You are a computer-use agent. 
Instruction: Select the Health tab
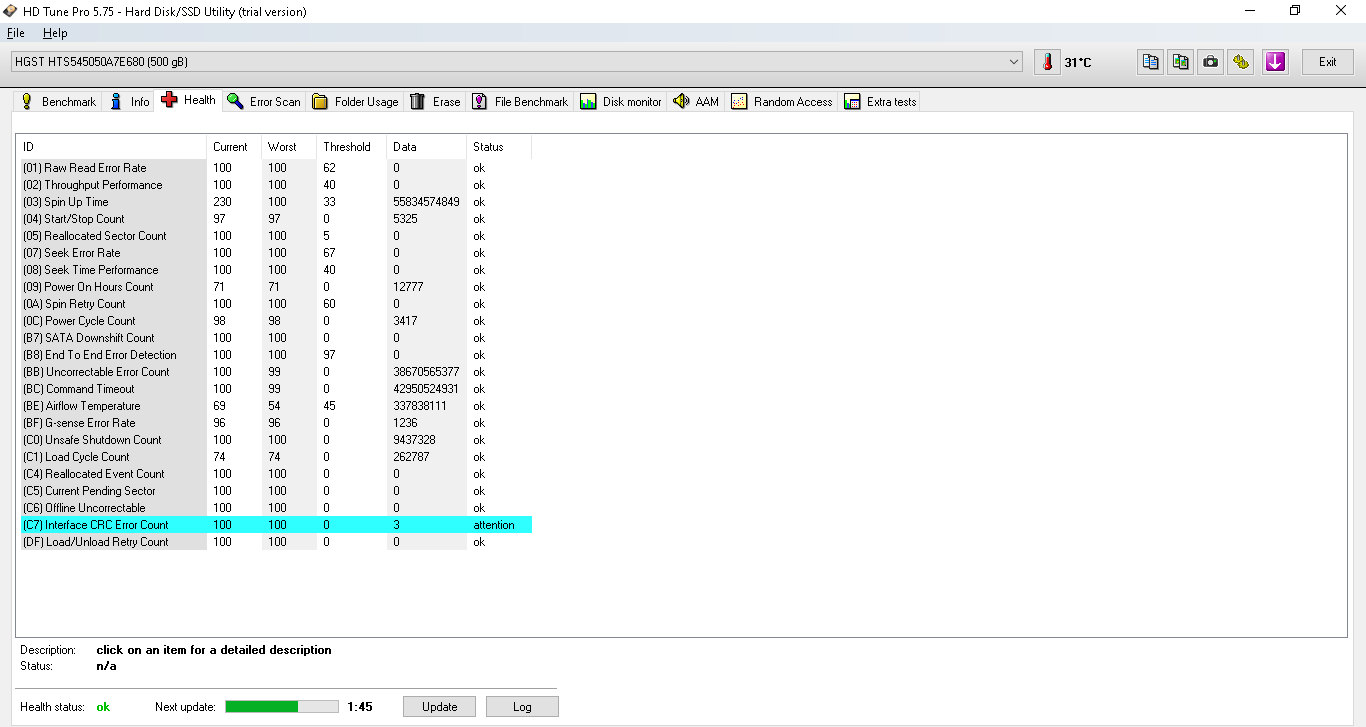click(188, 100)
